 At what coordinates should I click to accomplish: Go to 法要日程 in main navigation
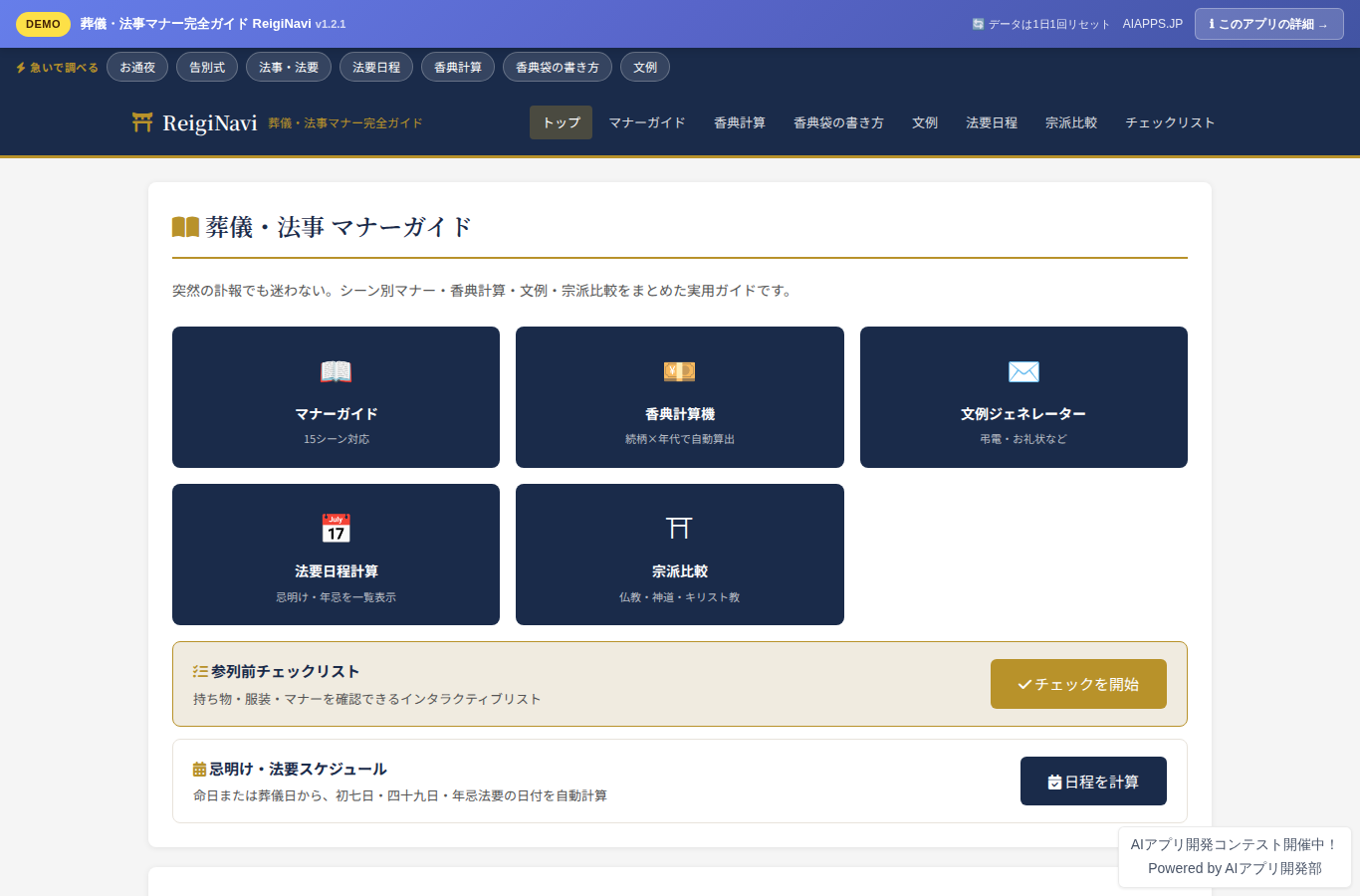tap(992, 122)
